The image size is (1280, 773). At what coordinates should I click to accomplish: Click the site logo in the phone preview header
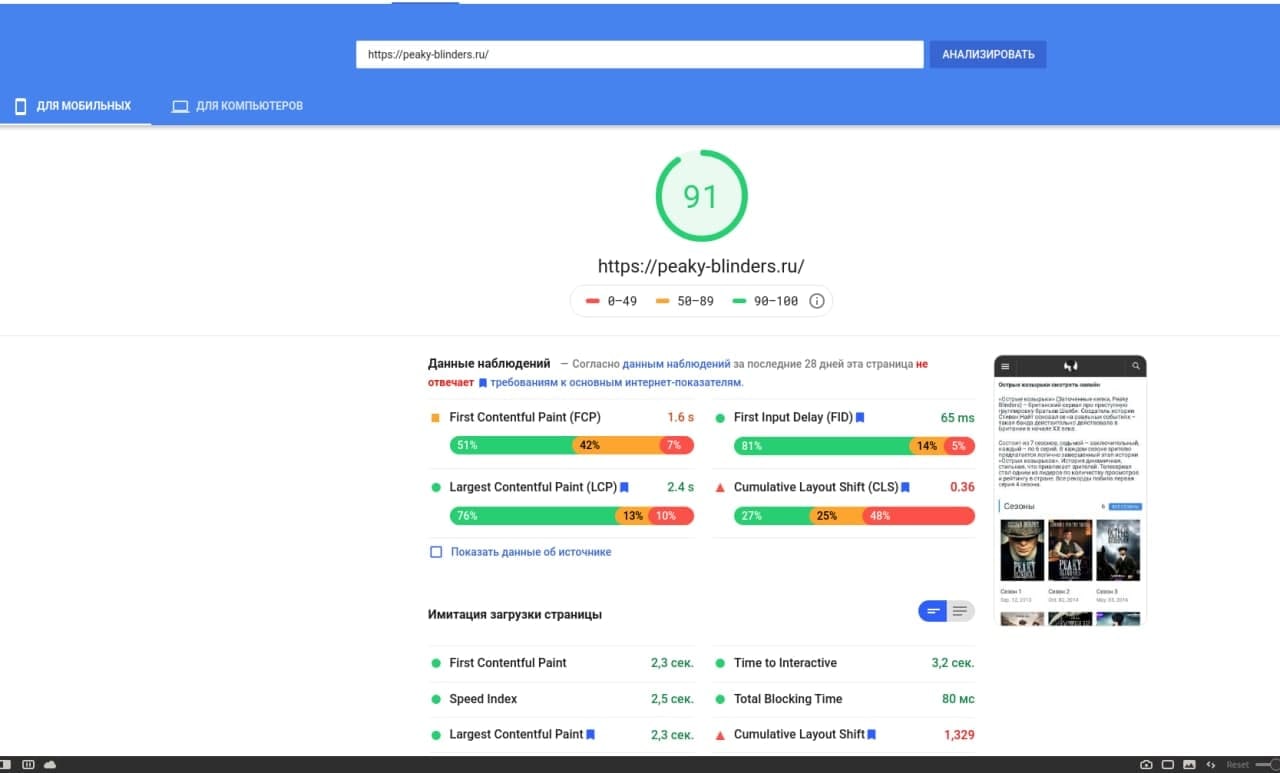click(1070, 367)
